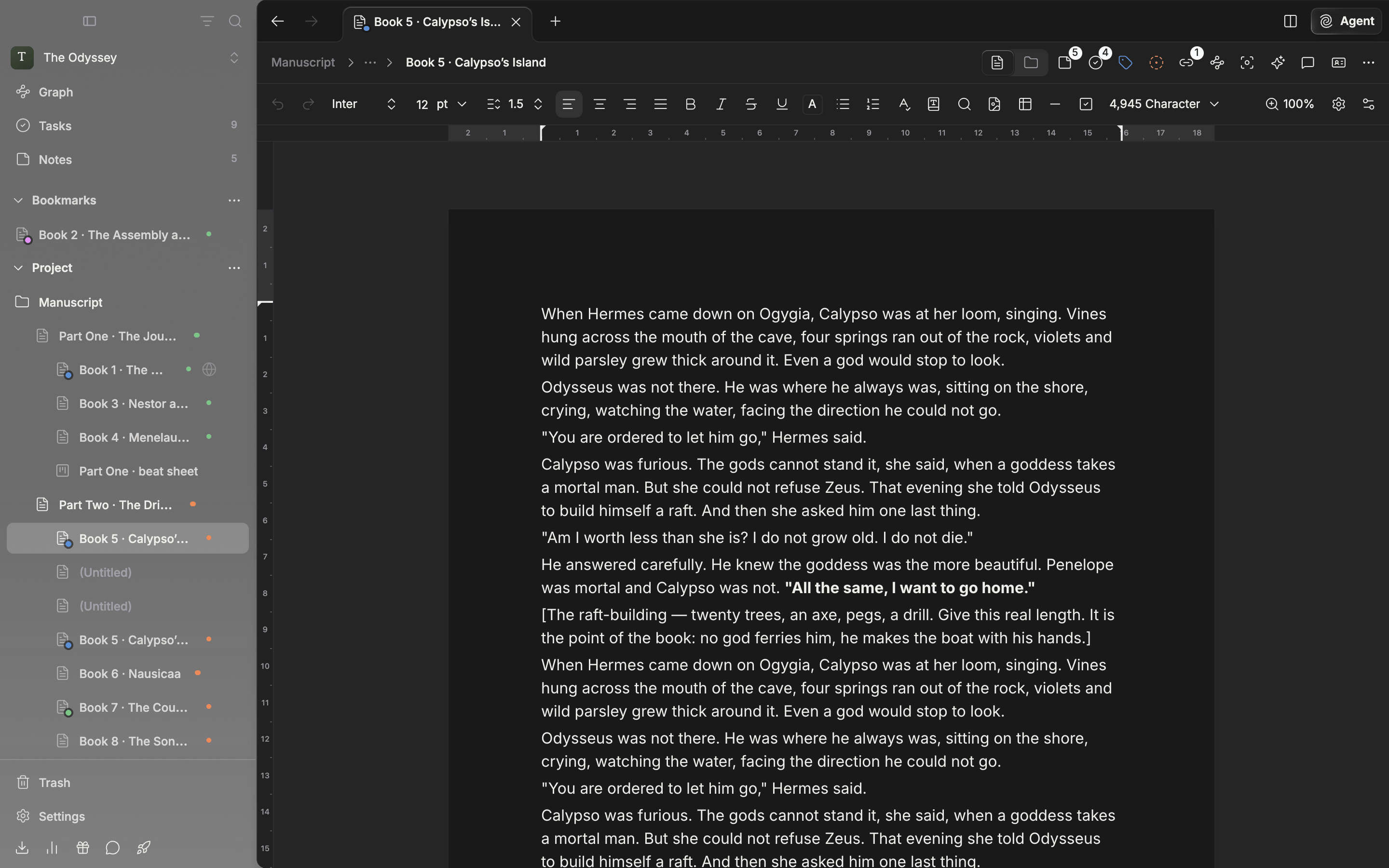The image size is (1389, 868).
Task: Open Bookmarks more options
Action: pos(234,200)
